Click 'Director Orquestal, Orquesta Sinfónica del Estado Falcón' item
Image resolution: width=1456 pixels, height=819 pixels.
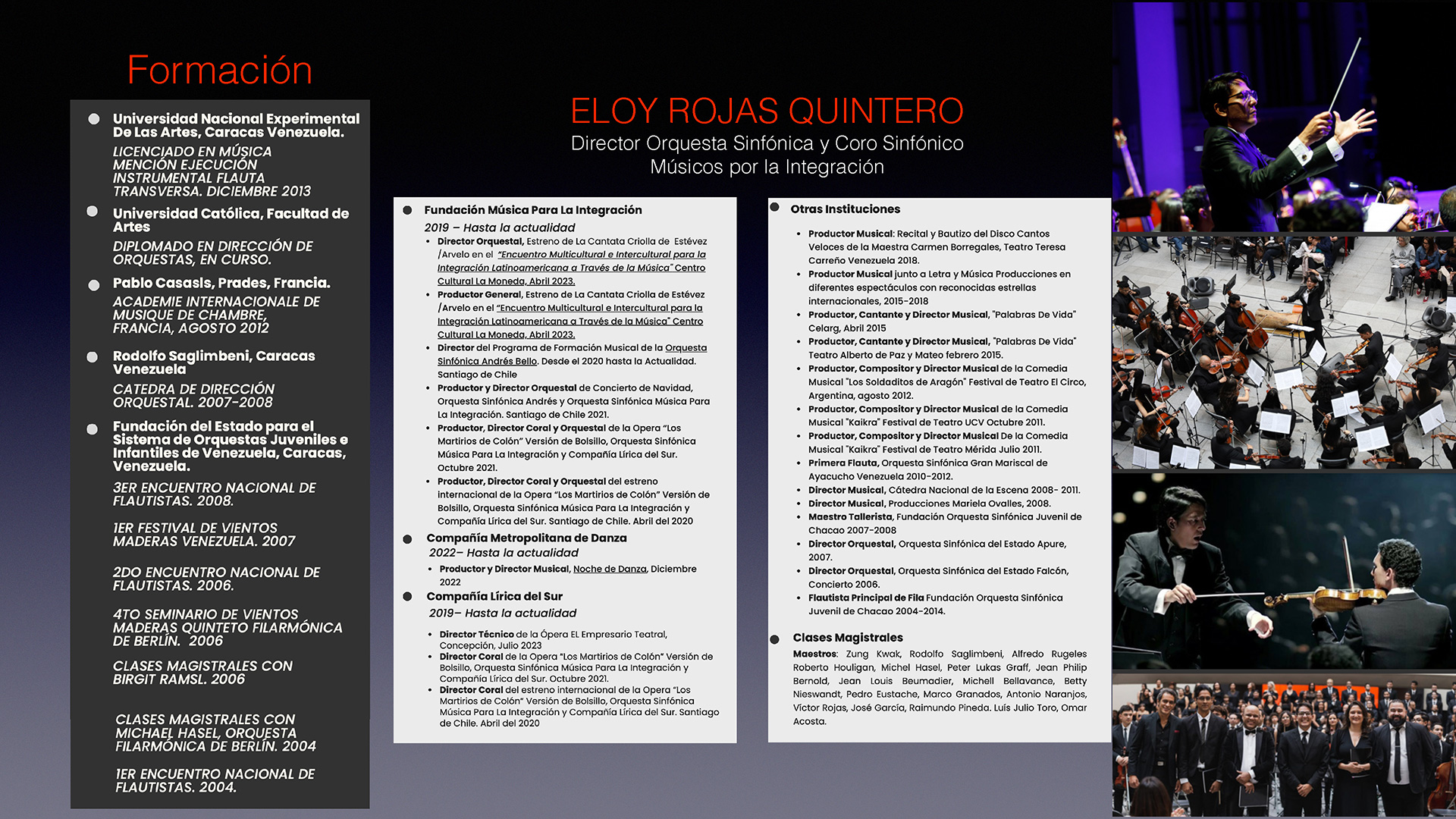pos(938,578)
